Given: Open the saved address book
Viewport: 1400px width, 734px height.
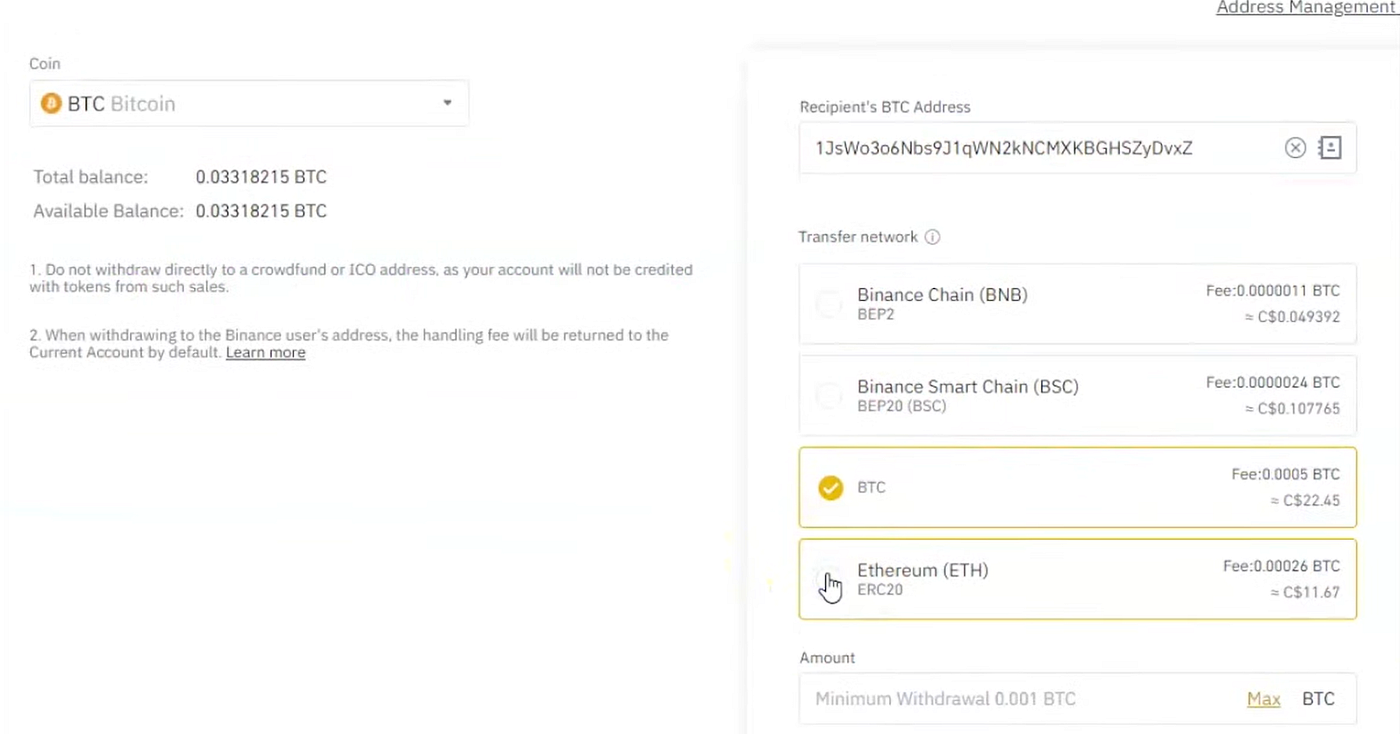Looking at the screenshot, I should [x=1329, y=148].
